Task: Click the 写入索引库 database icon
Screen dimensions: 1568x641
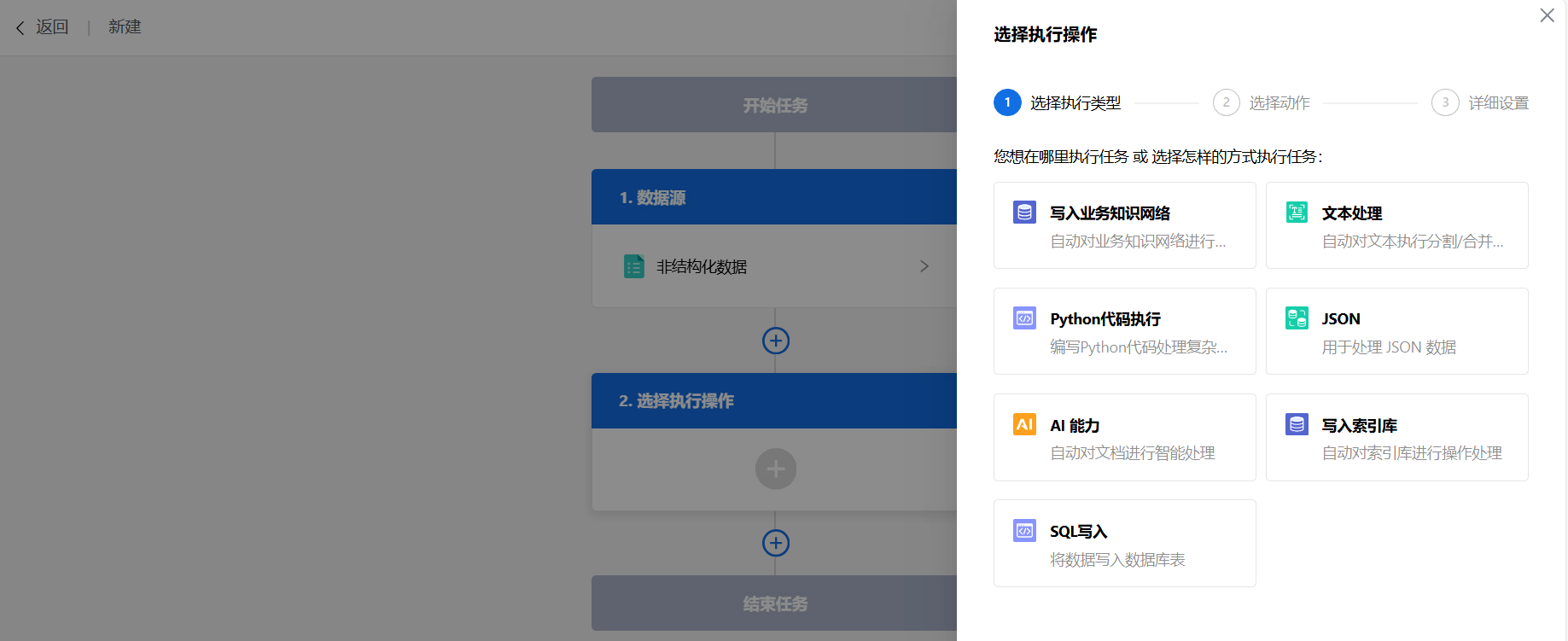Action: coord(1297,424)
